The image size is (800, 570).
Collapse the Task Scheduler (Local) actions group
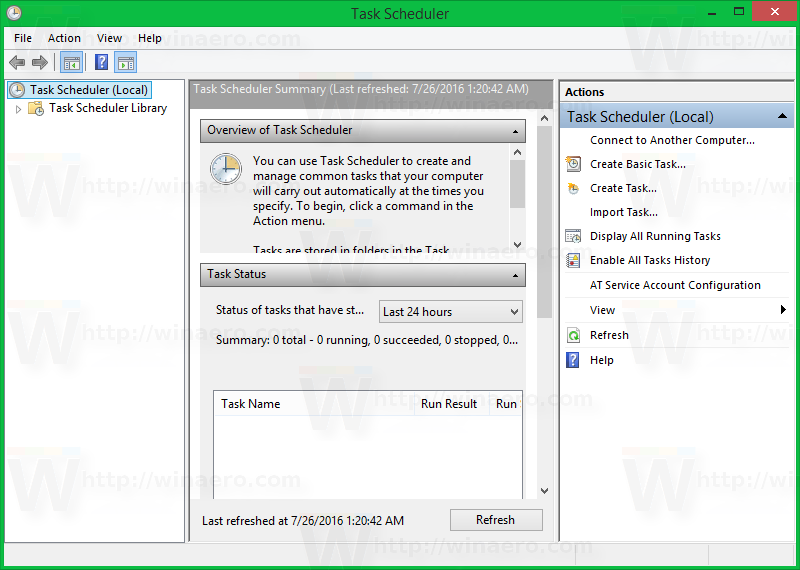point(782,116)
